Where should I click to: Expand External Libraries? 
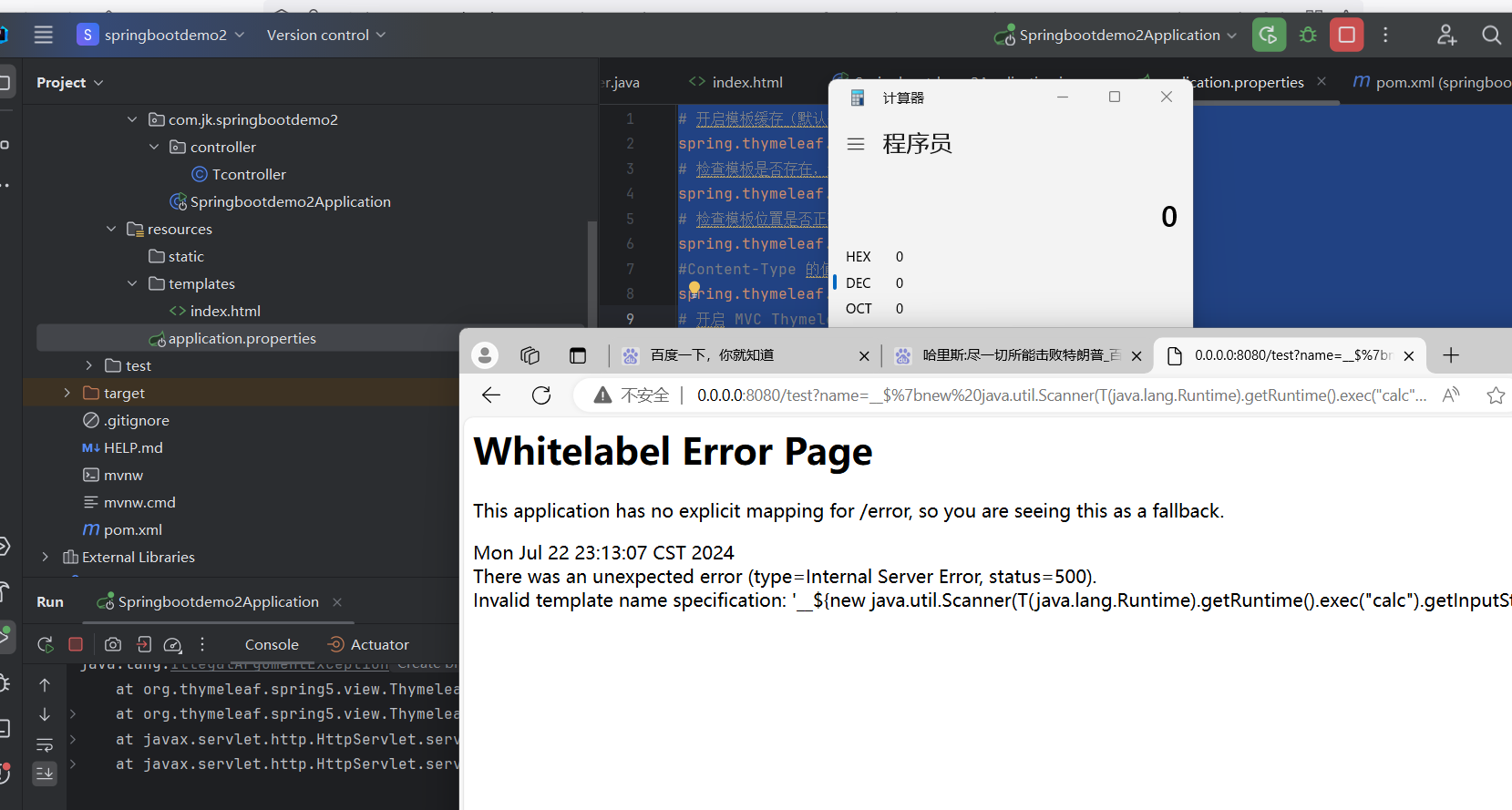[45, 557]
